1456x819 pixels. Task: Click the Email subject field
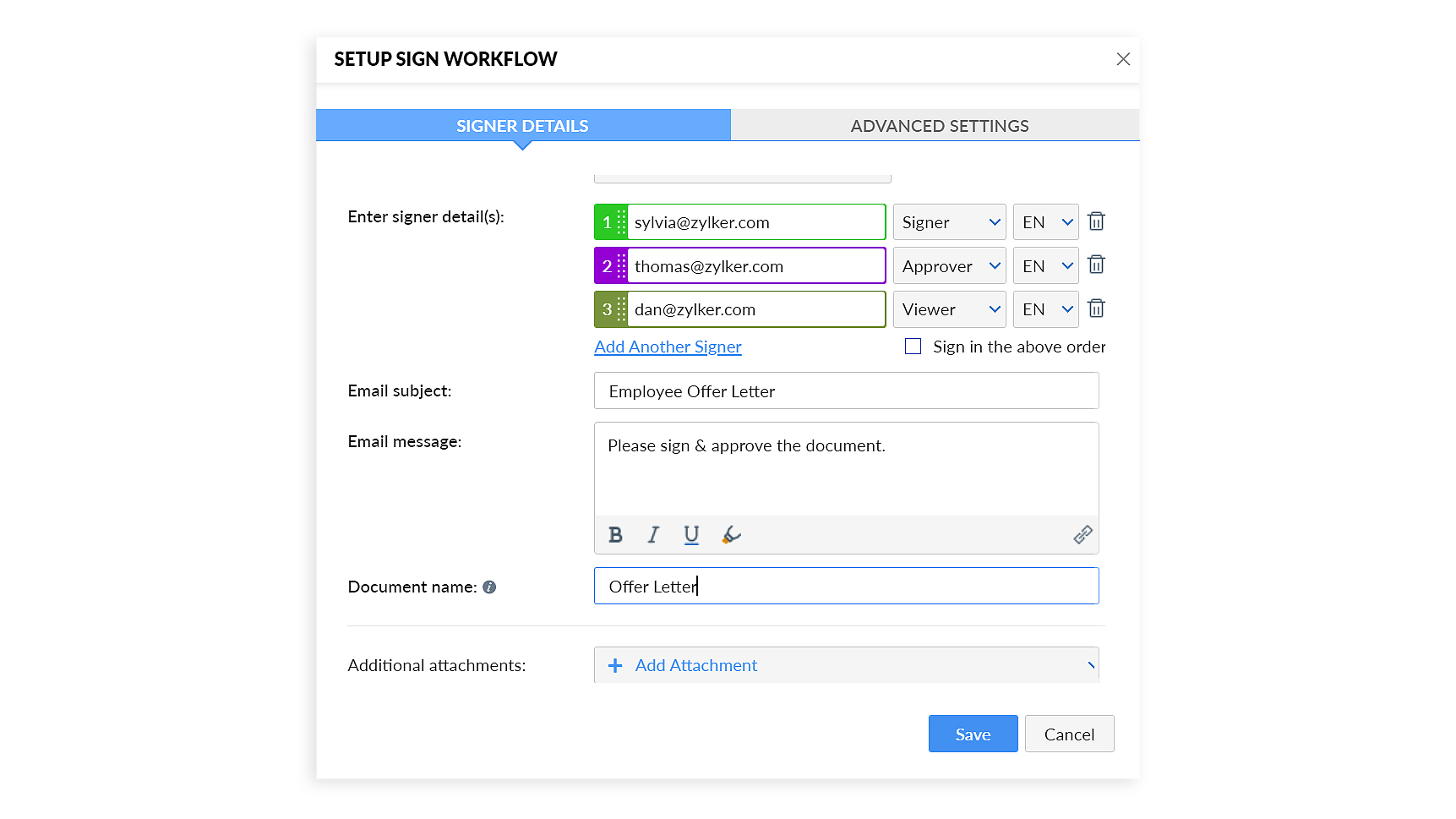pyautogui.click(x=846, y=391)
